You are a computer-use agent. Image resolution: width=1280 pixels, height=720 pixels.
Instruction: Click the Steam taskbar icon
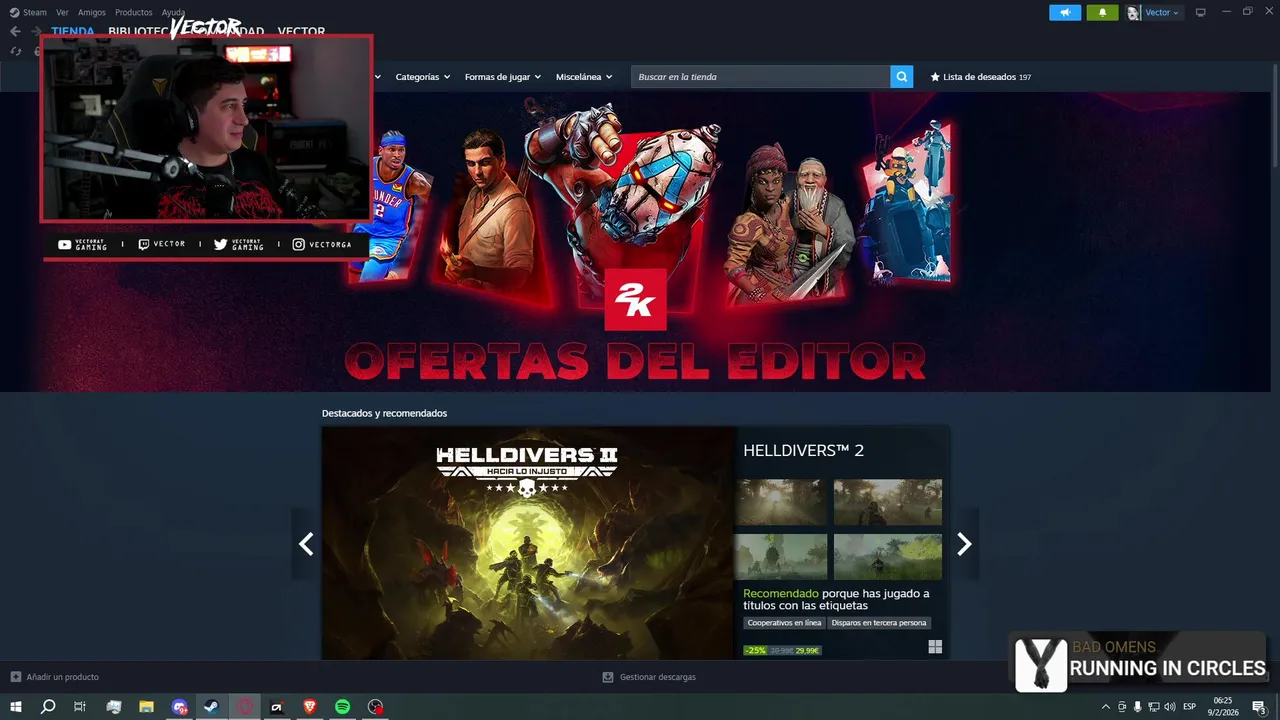point(211,707)
